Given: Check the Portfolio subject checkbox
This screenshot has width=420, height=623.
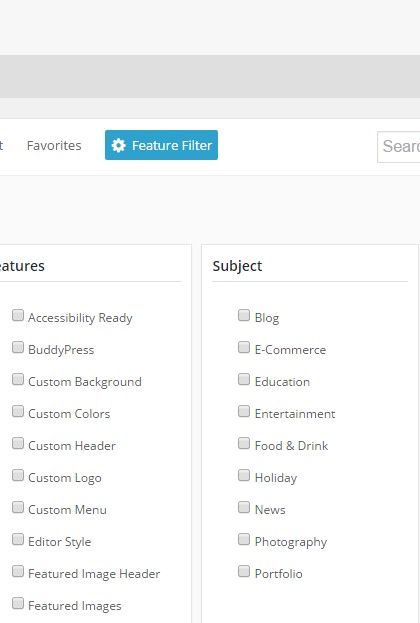Looking at the screenshot, I should (244, 571).
